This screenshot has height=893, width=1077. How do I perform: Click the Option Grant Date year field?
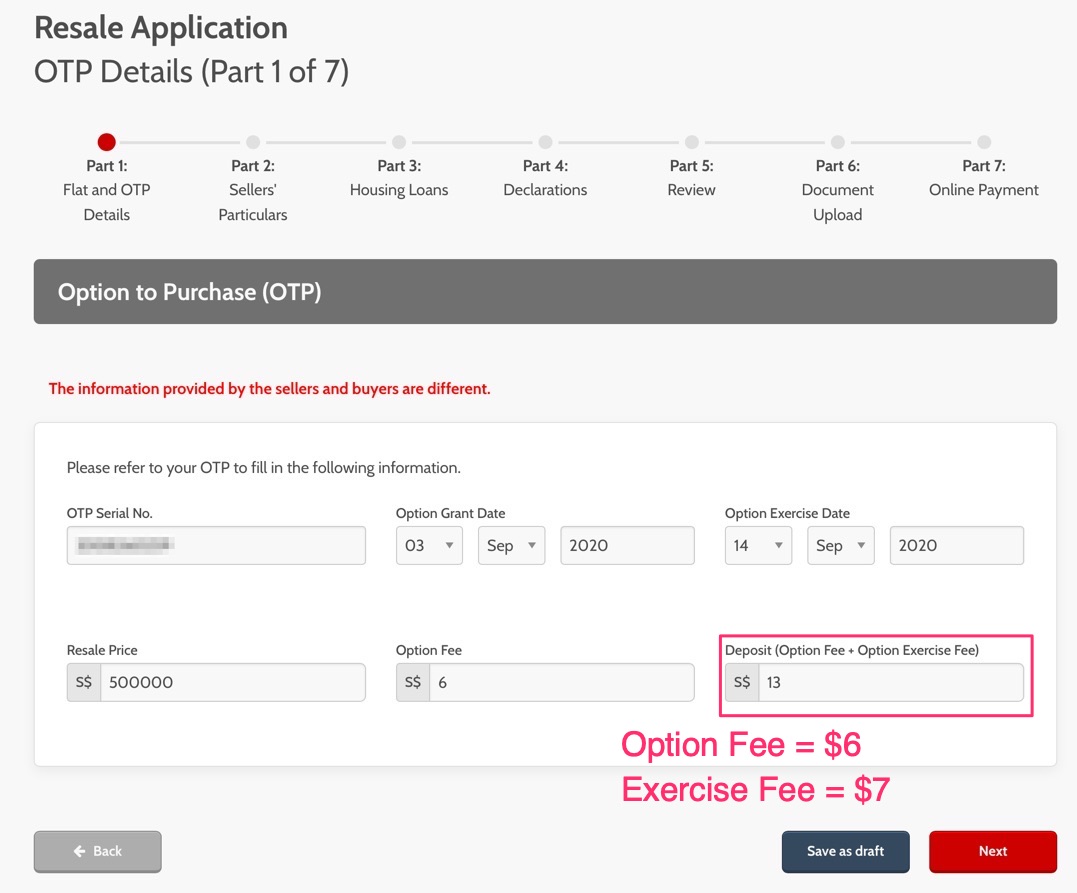(628, 545)
